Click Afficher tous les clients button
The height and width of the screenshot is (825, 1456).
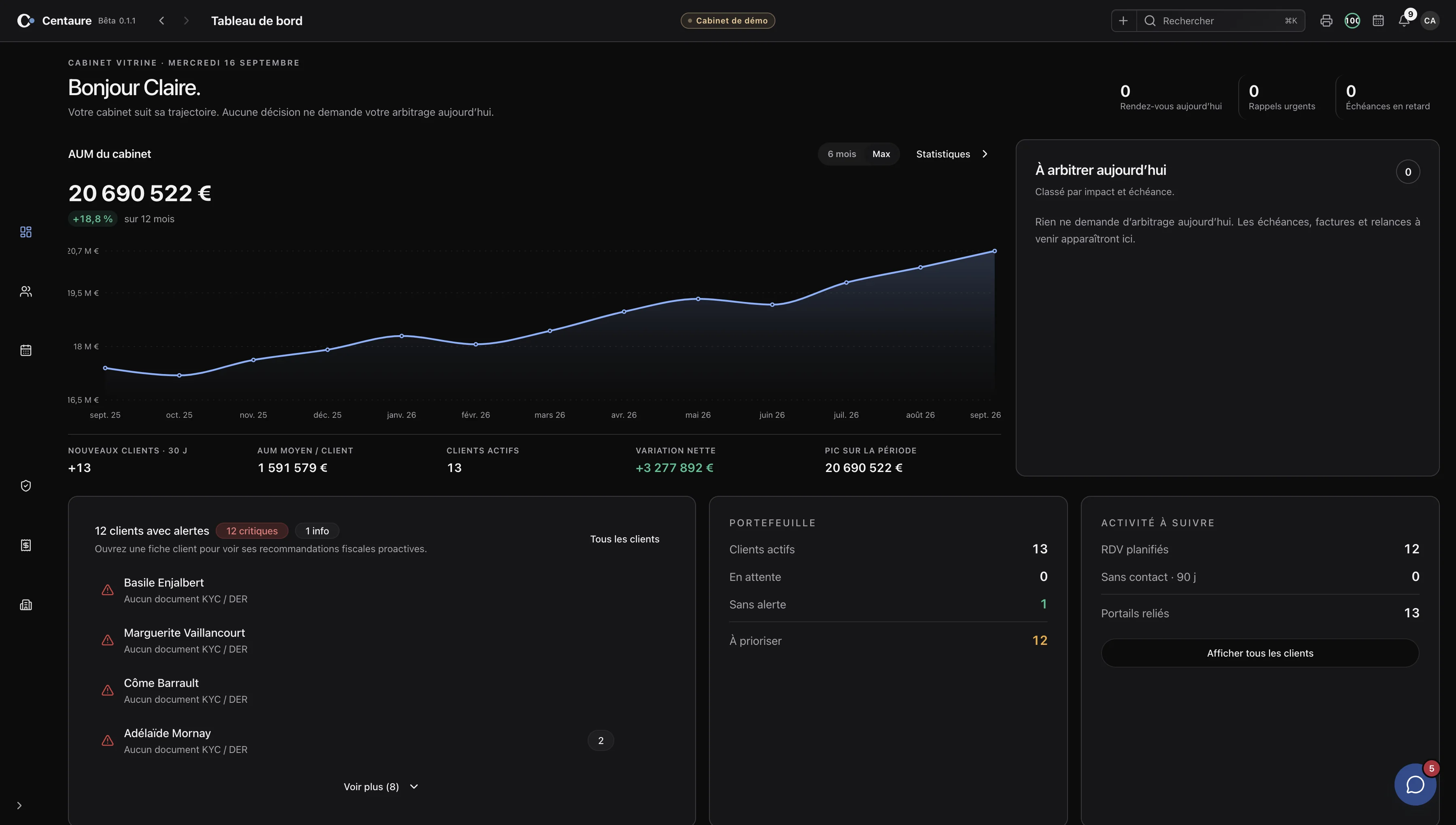(1260, 653)
